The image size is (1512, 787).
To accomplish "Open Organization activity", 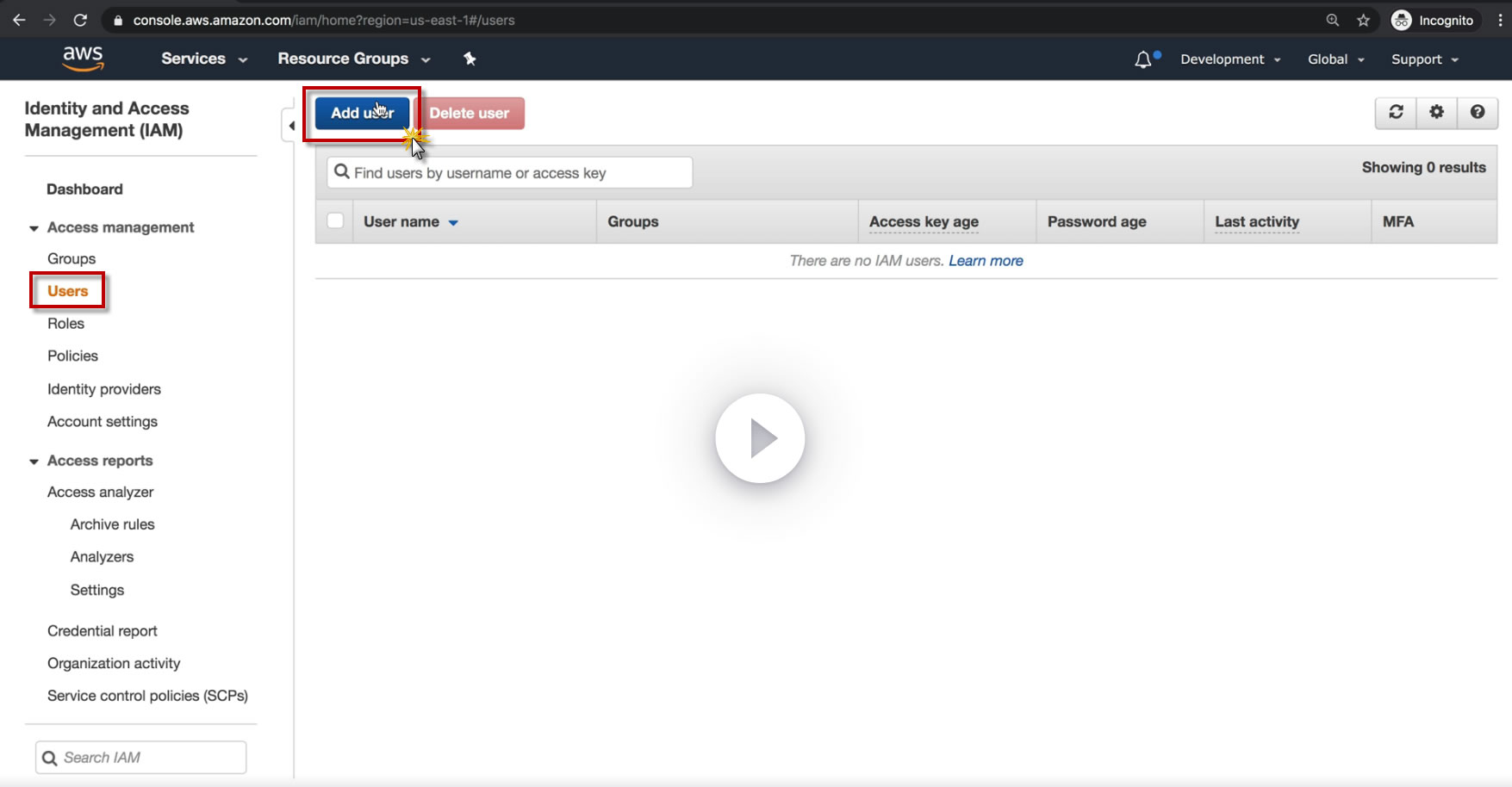I will click(114, 664).
